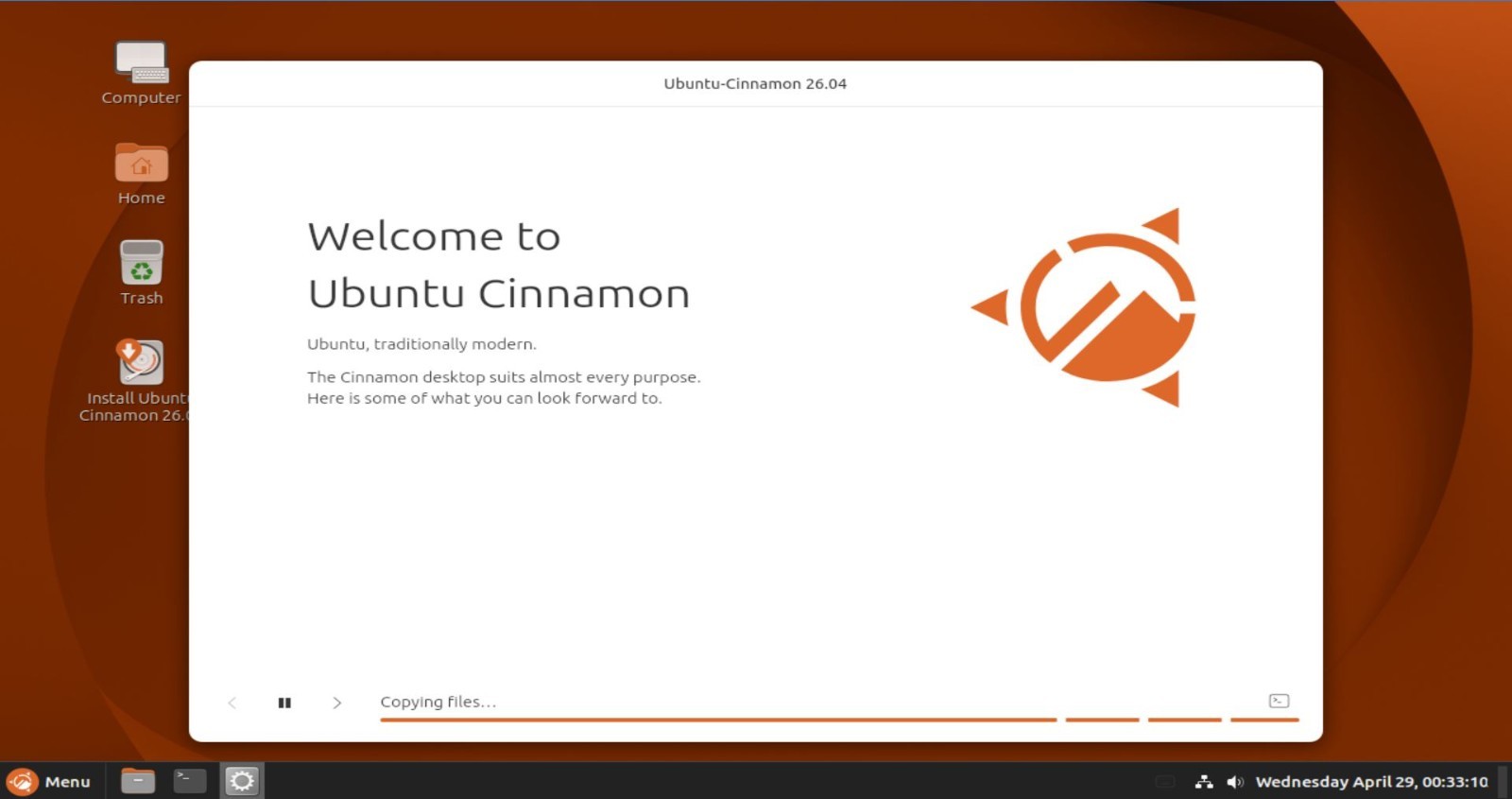
Task: Open the Computer desktop icon
Action: pyautogui.click(x=142, y=73)
